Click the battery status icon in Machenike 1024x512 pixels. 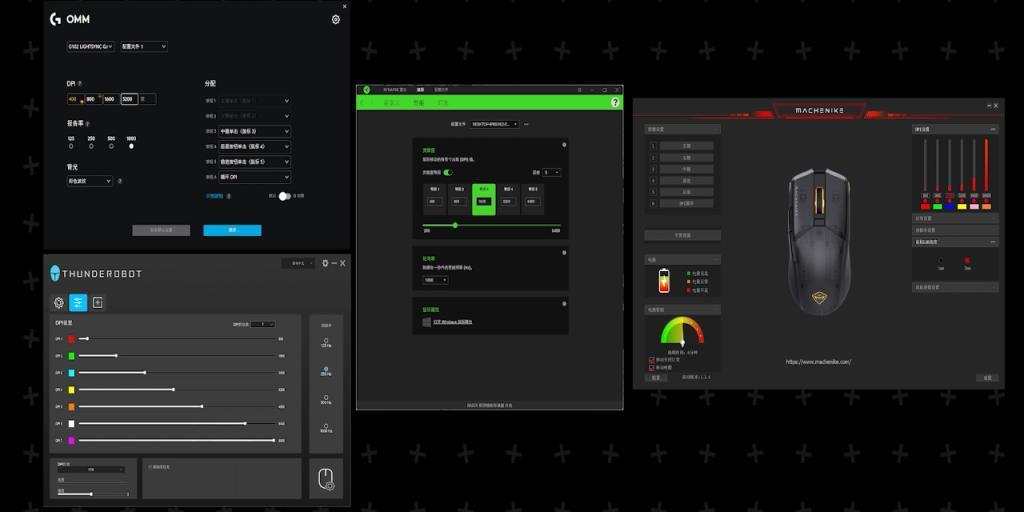tap(663, 281)
